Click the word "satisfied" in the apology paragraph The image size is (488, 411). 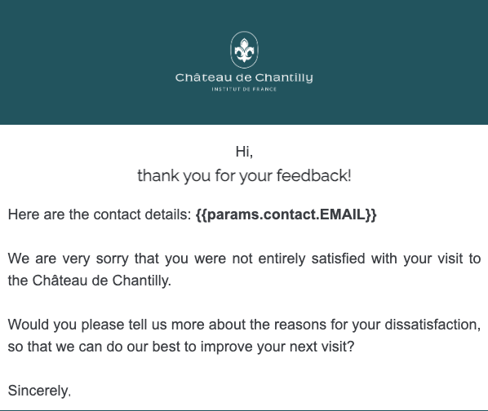(x=338, y=259)
